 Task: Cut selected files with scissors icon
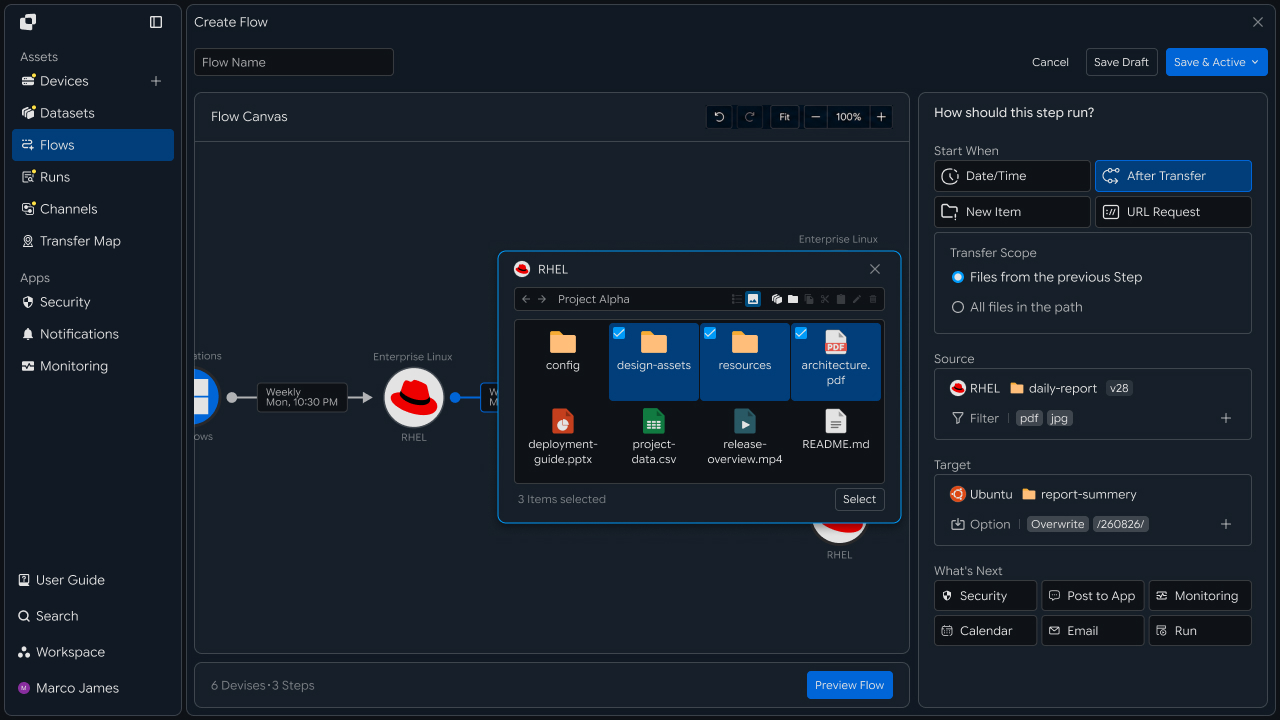tap(825, 299)
